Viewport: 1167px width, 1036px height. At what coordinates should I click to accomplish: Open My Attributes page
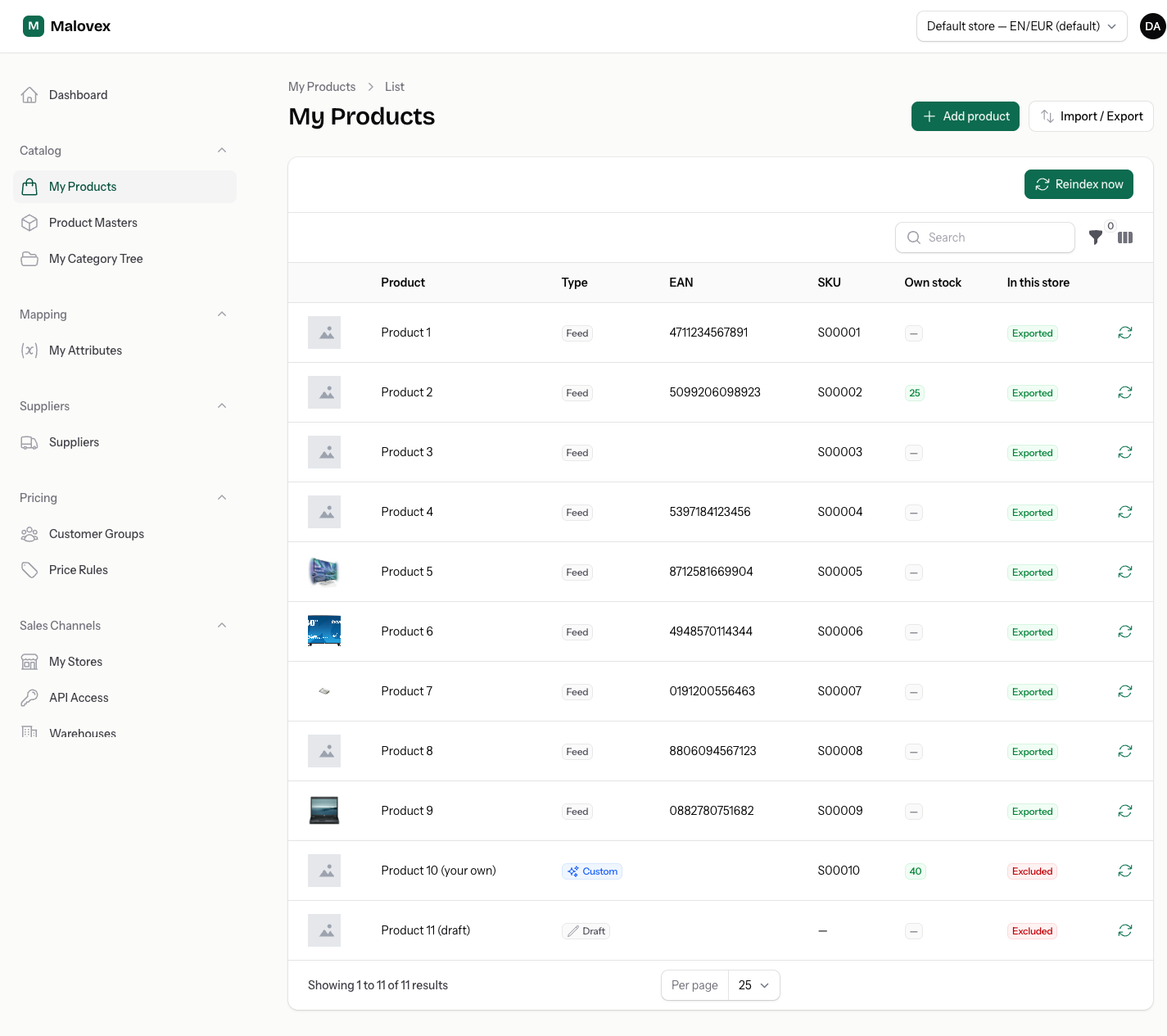pos(124,351)
